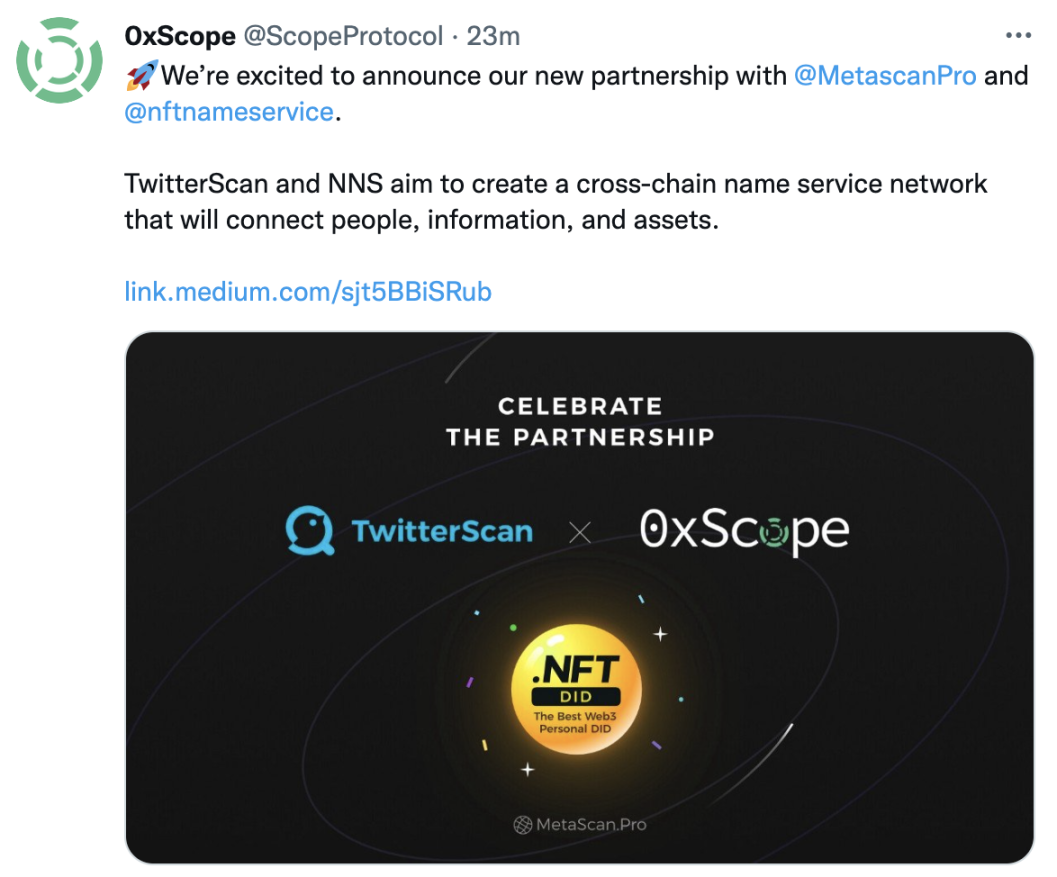Open the tweet via 23m timestamp

click(x=494, y=36)
